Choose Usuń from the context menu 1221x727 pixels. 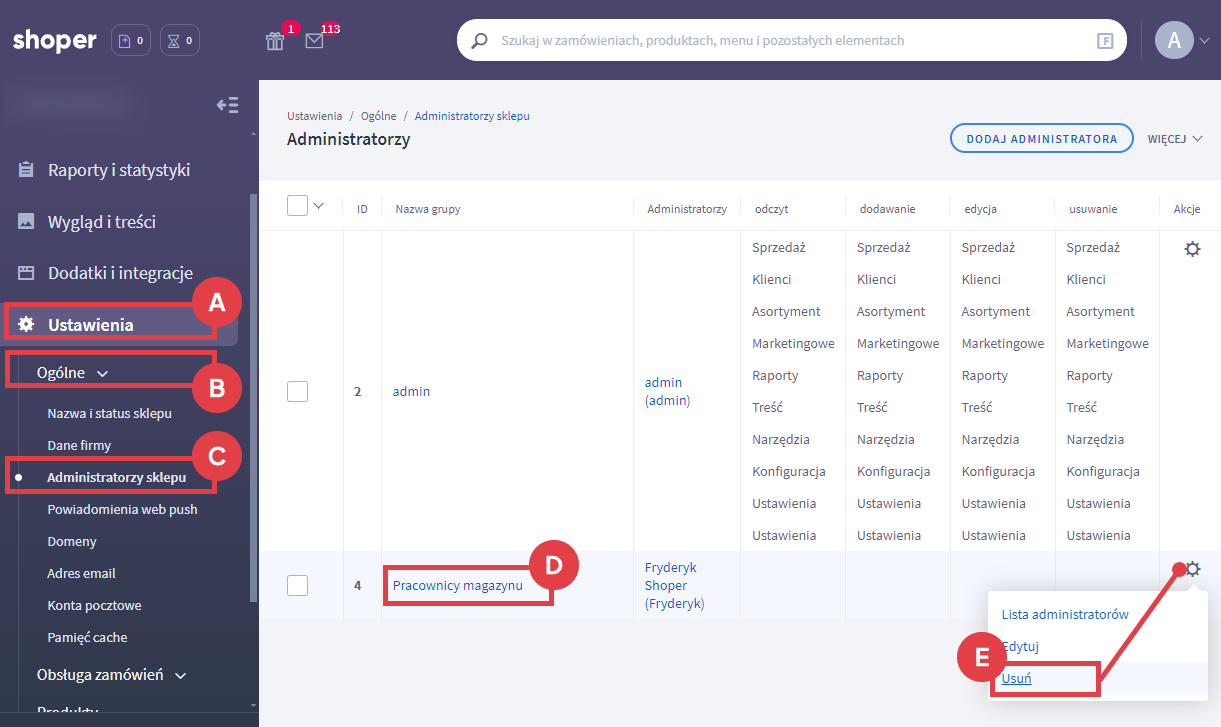point(1016,678)
